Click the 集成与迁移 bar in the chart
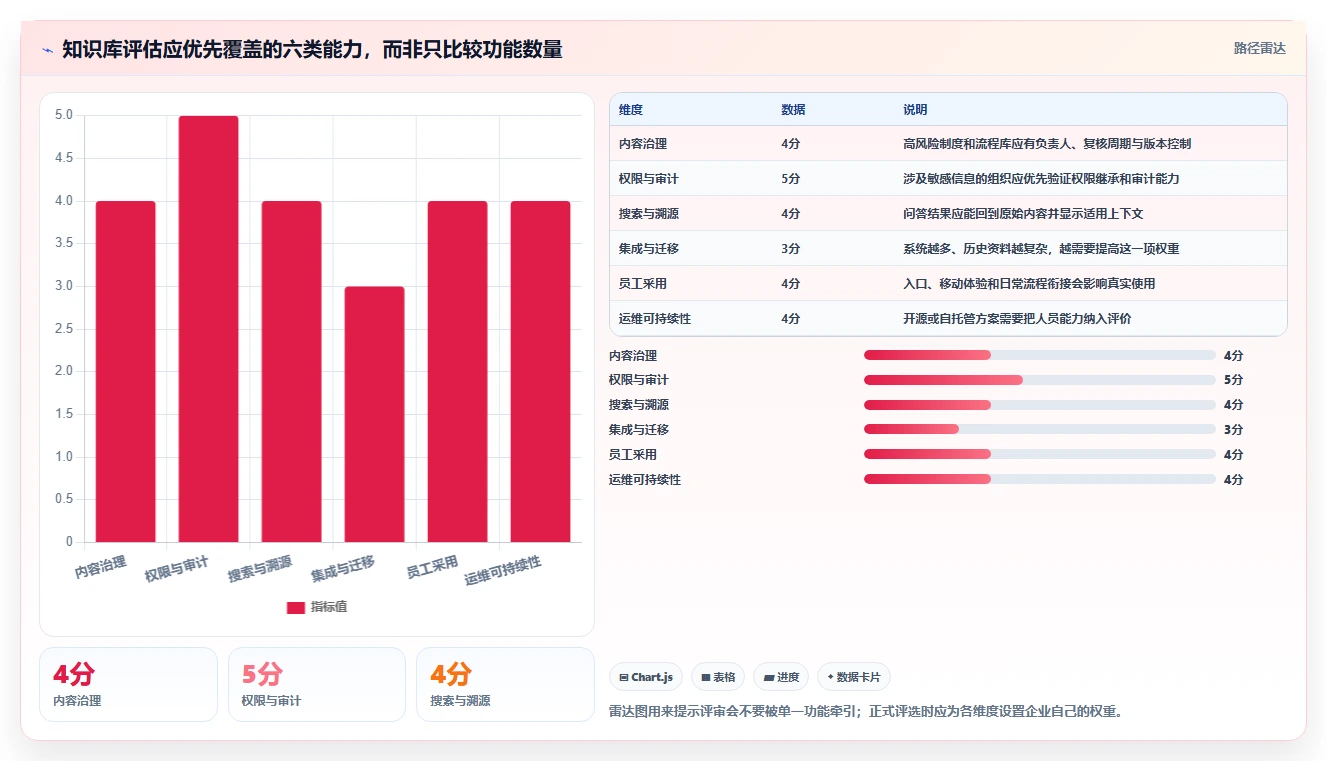1327x761 pixels. (x=375, y=415)
